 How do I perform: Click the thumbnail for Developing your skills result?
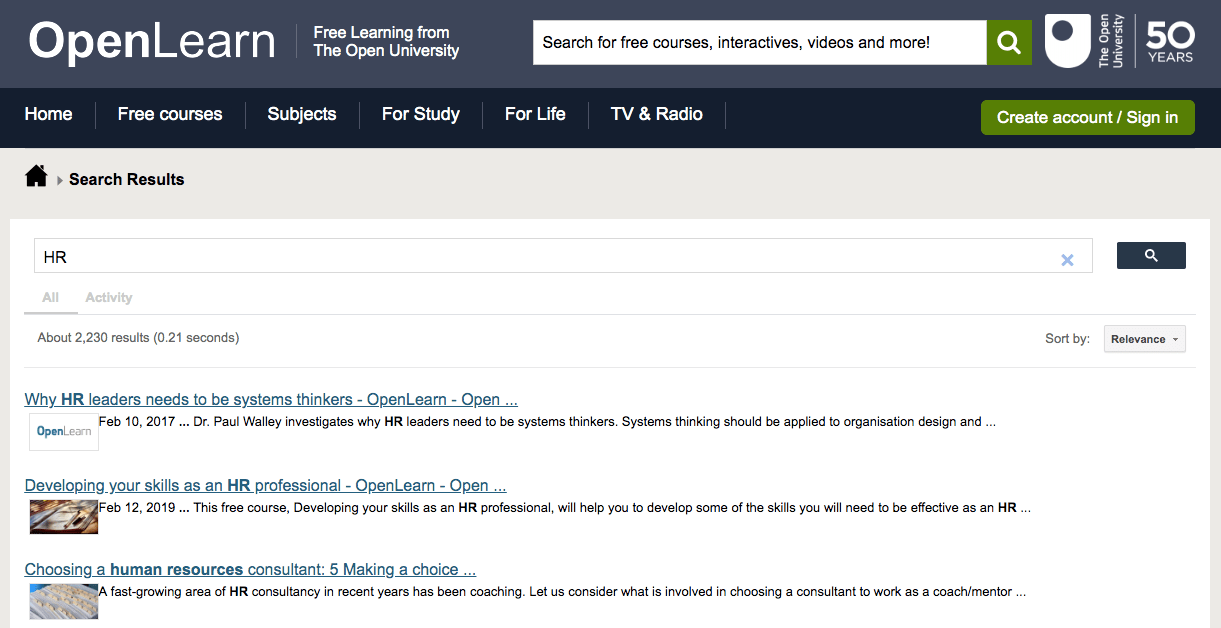[x=64, y=517]
